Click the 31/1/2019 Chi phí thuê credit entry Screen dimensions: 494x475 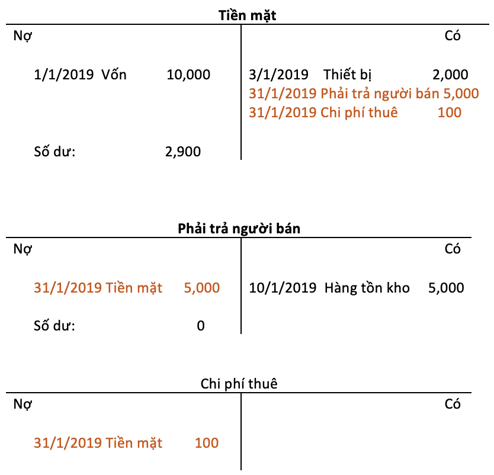[x=323, y=113]
